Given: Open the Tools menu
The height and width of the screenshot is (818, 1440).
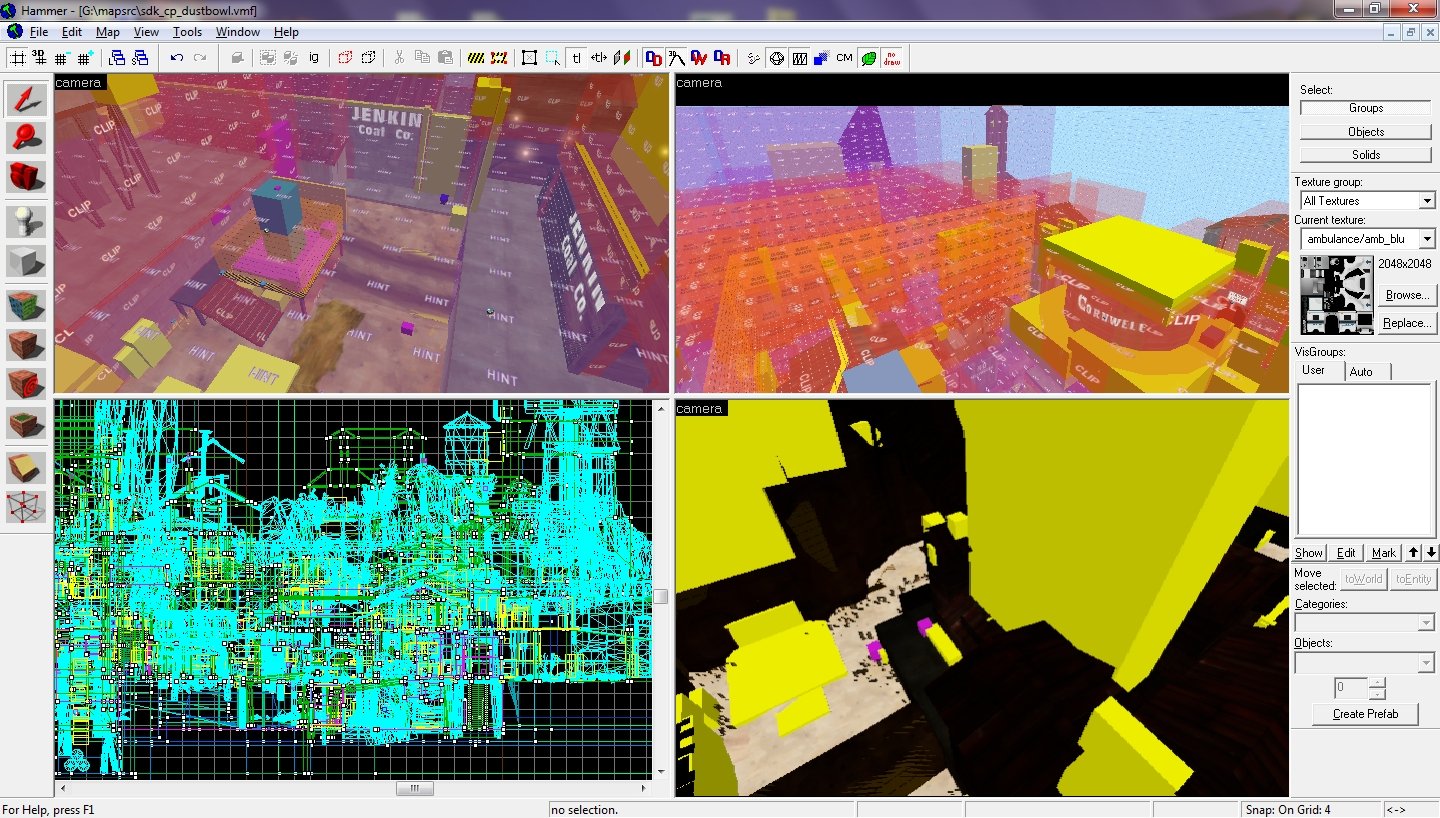Looking at the screenshot, I should (187, 32).
